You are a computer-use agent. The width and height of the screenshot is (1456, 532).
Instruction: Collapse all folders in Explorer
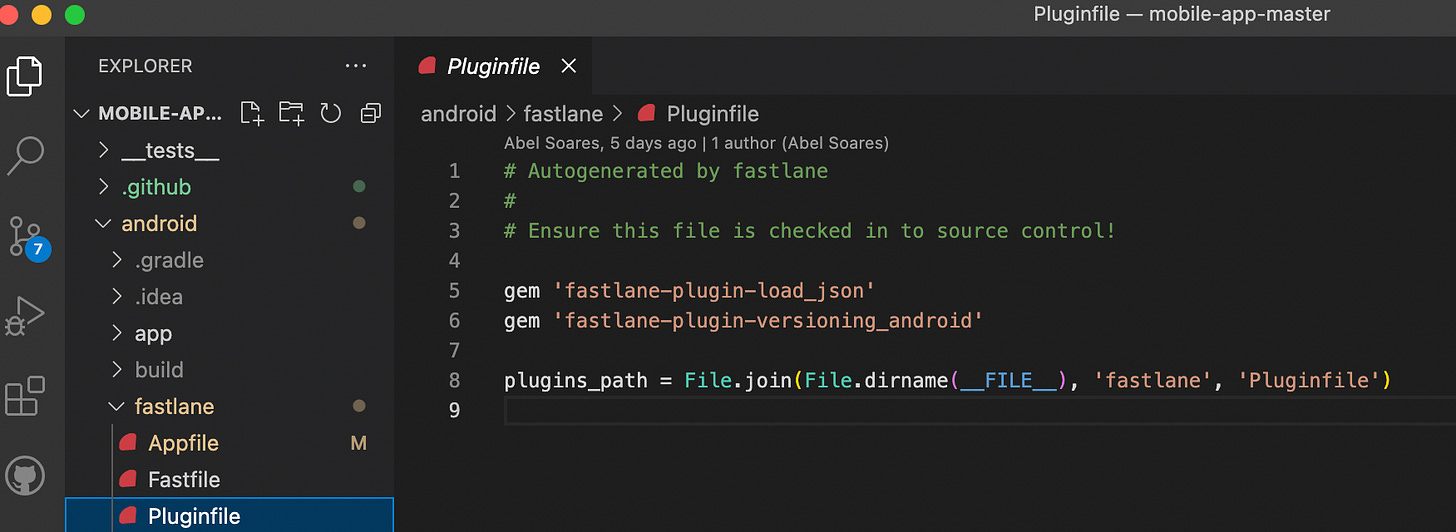(x=371, y=113)
